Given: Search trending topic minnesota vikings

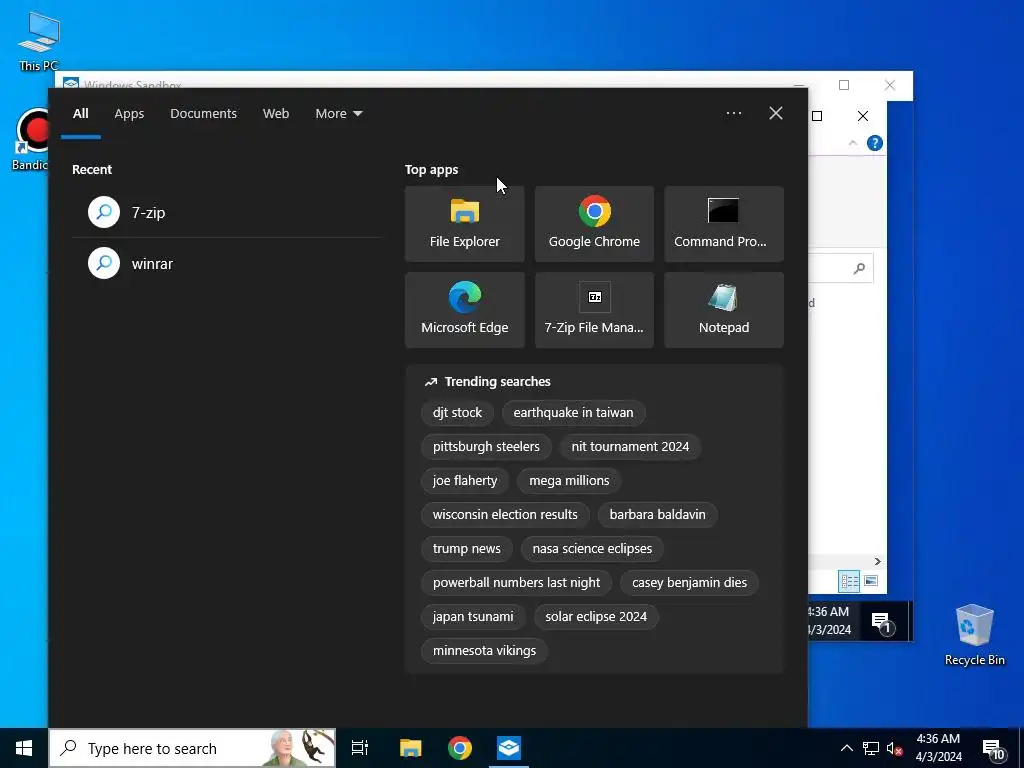Looking at the screenshot, I should coord(484,650).
